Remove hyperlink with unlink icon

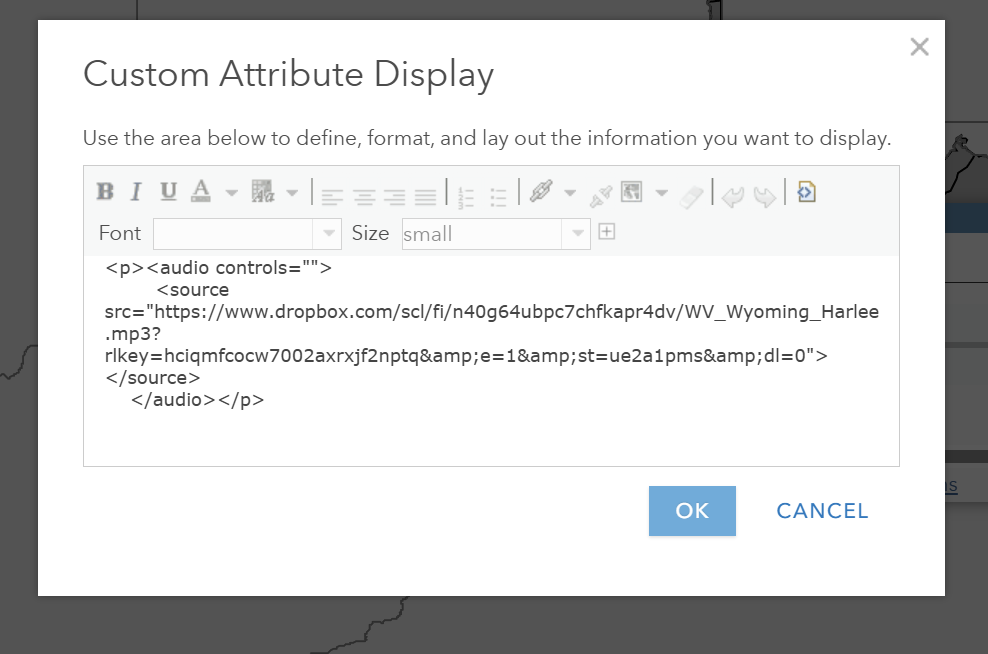coord(600,197)
